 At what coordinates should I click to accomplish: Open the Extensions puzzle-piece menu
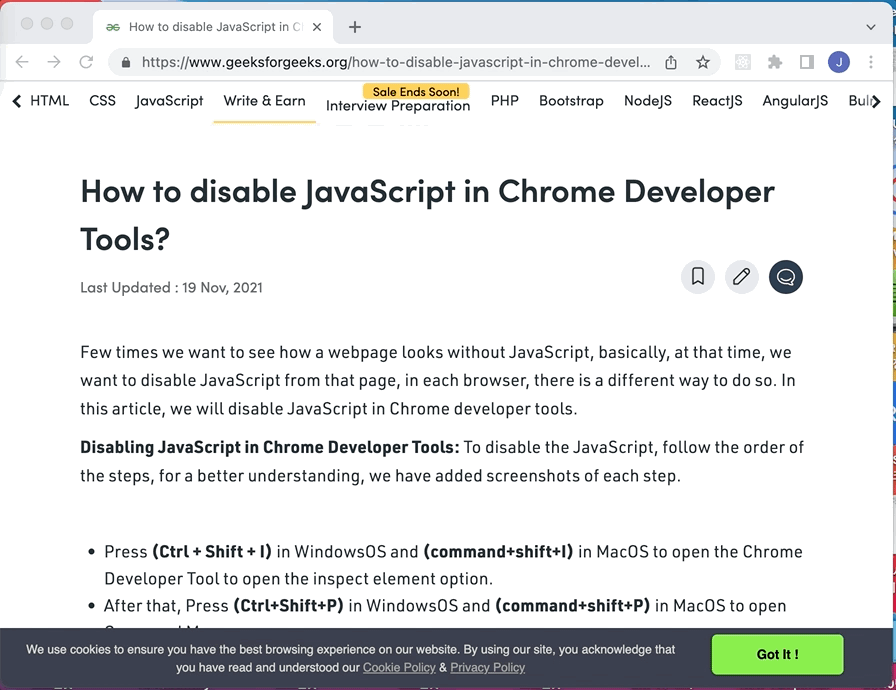coord(774,62)
